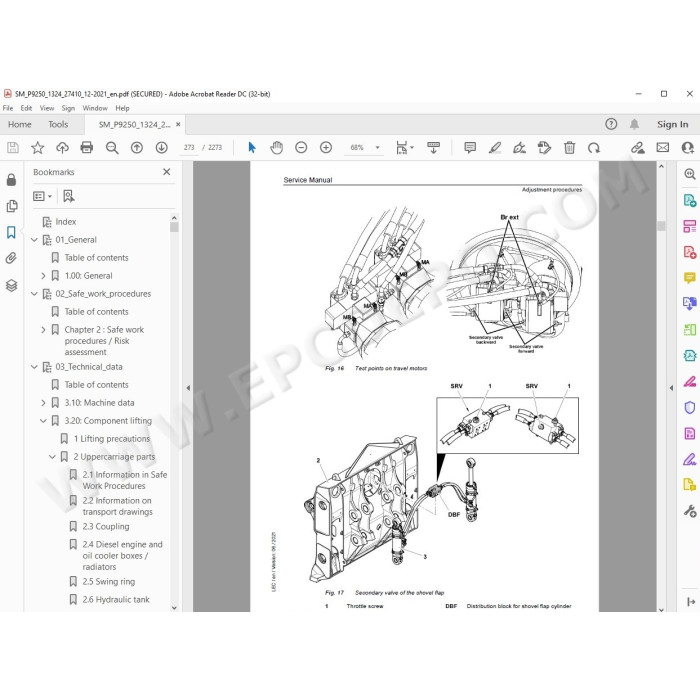The image size is (700, 700).
Task: Collapse the left navigation pane arrow
Action: (x=188, y=388)
